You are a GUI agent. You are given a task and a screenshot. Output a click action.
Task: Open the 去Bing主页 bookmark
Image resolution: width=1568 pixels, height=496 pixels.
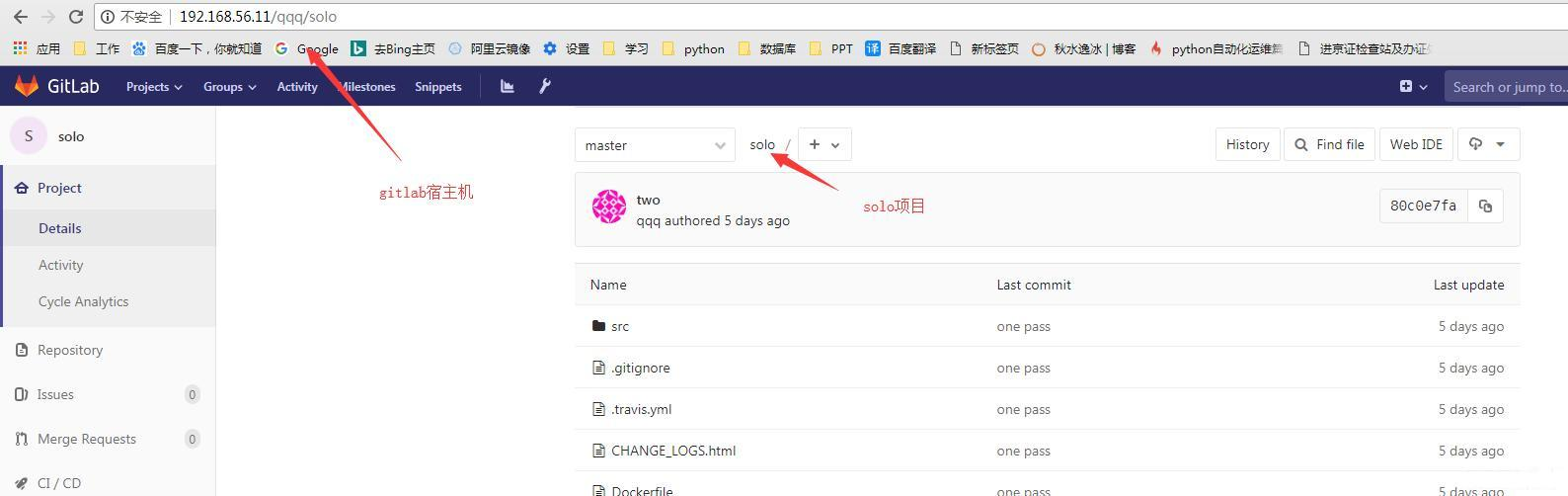[x=393, y=48]
